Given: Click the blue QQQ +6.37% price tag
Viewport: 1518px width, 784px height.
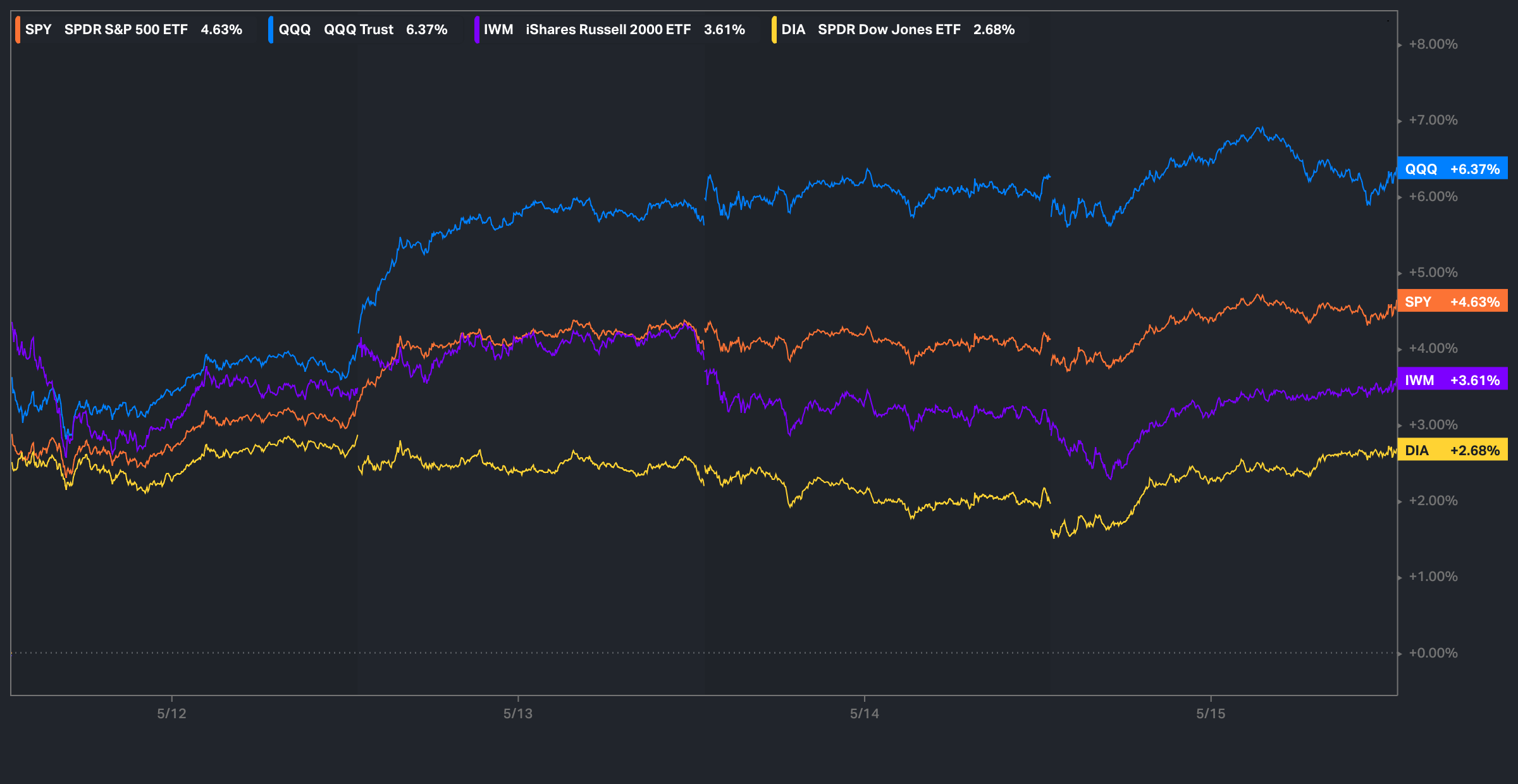Looking at the screenshot, I should click(1452, 169).
